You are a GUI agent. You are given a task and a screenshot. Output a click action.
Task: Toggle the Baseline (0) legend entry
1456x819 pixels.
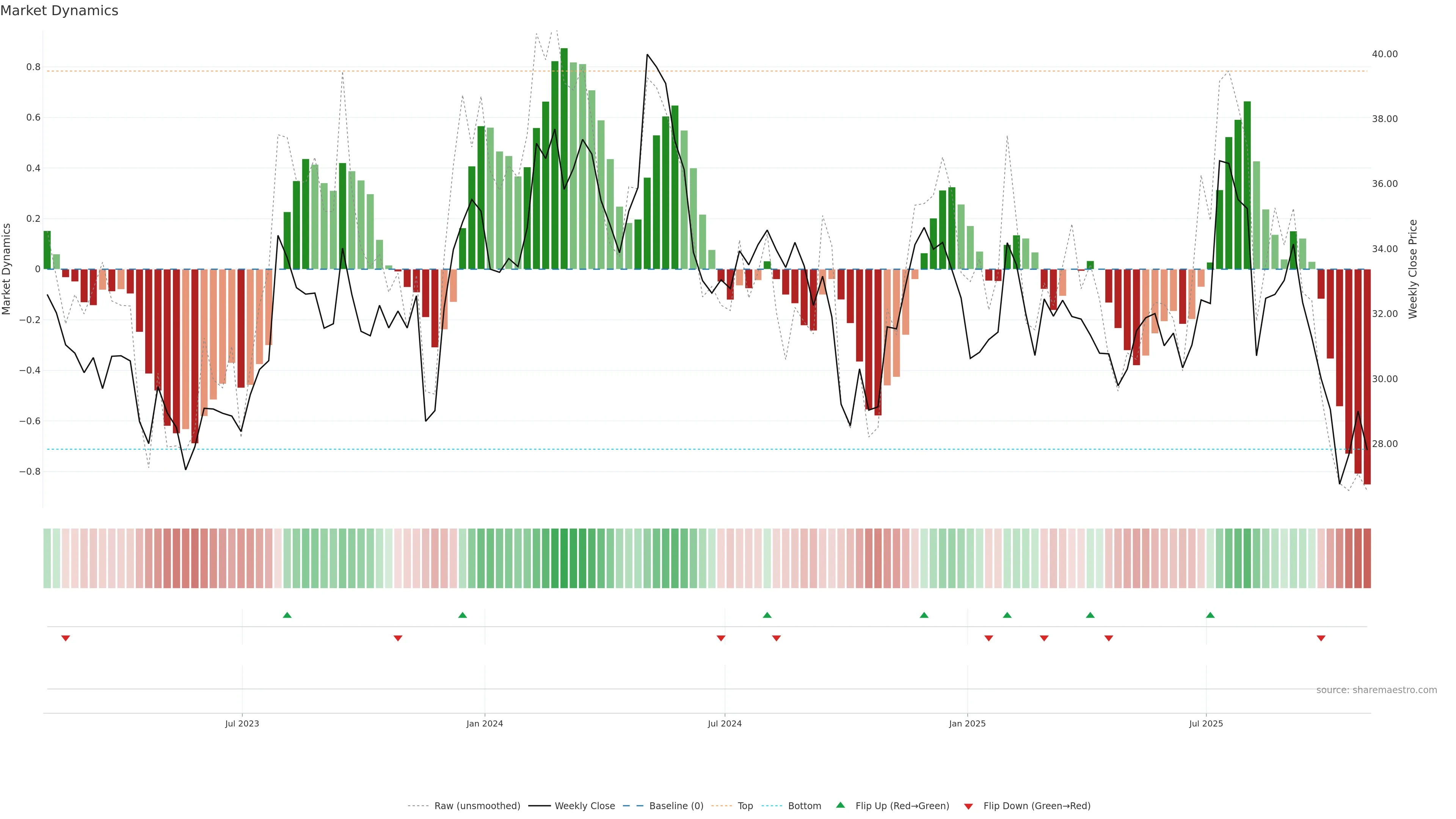676,806
